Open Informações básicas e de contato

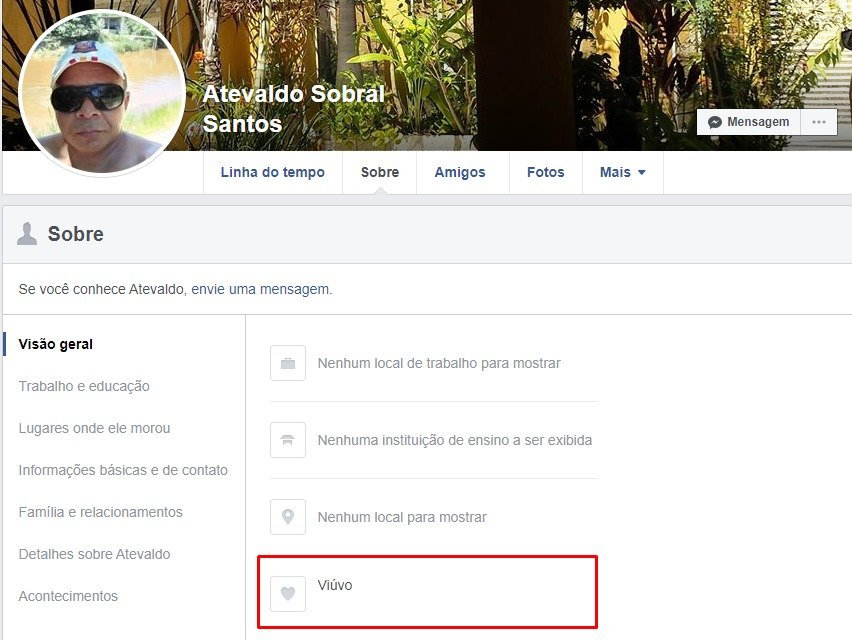point(123,470)
